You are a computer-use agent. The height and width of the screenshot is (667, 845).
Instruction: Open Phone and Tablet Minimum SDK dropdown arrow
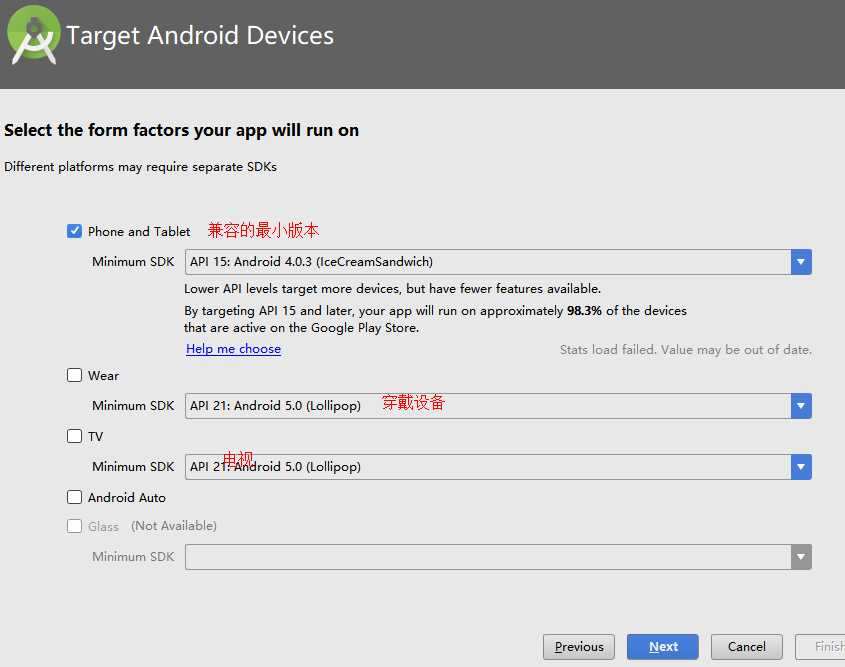pos(801,262)
